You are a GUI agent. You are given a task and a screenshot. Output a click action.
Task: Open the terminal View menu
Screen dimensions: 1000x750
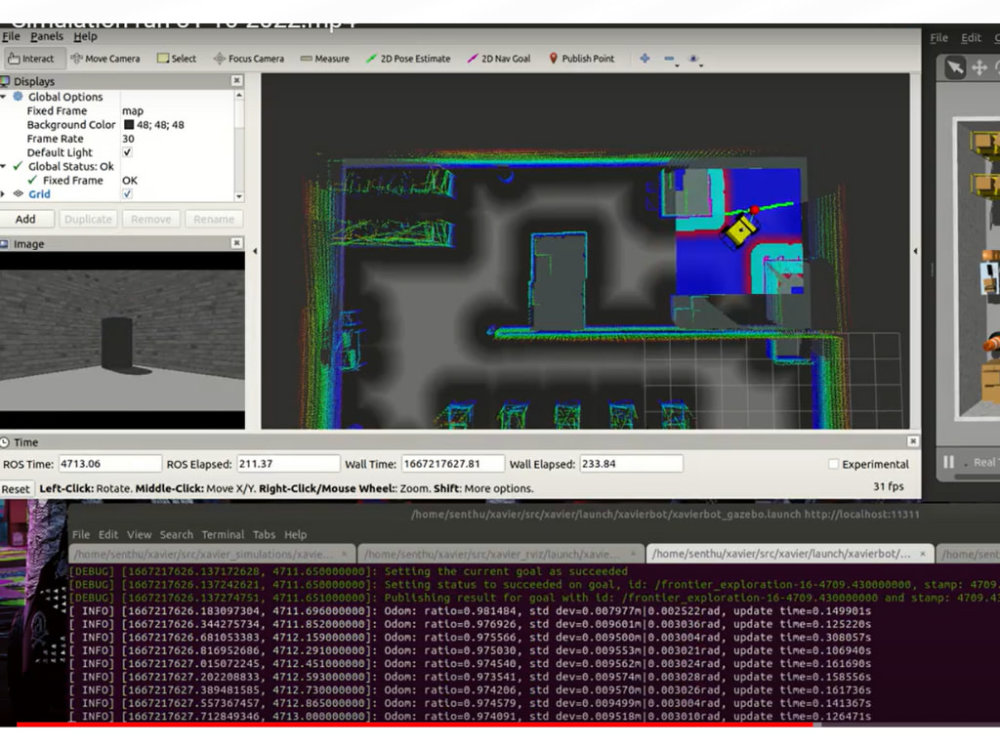[x=138, y=534]
